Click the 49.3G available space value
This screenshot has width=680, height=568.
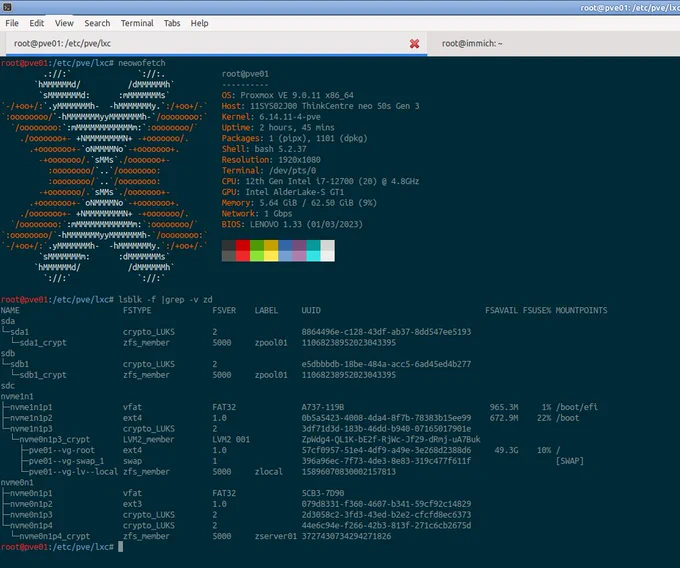pos(506,450)
